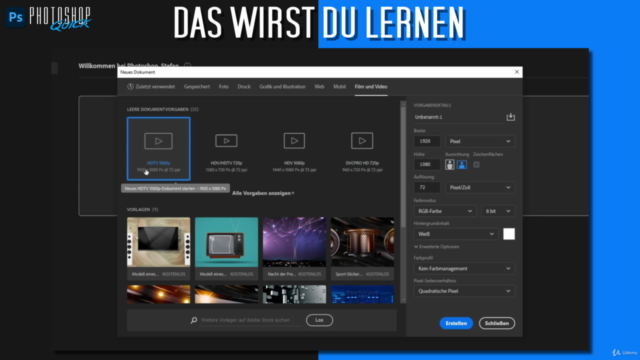This screenshot has width=640, height=360.
Task: Click the save preset icon beside Unbenannt-1
Action: click(x=510, y=117)
